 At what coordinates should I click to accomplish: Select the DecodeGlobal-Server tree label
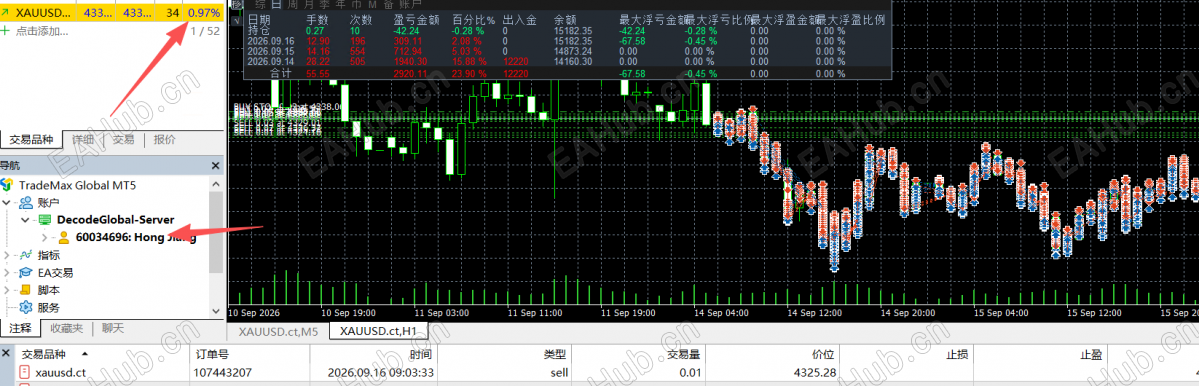(x=115, y=220)
